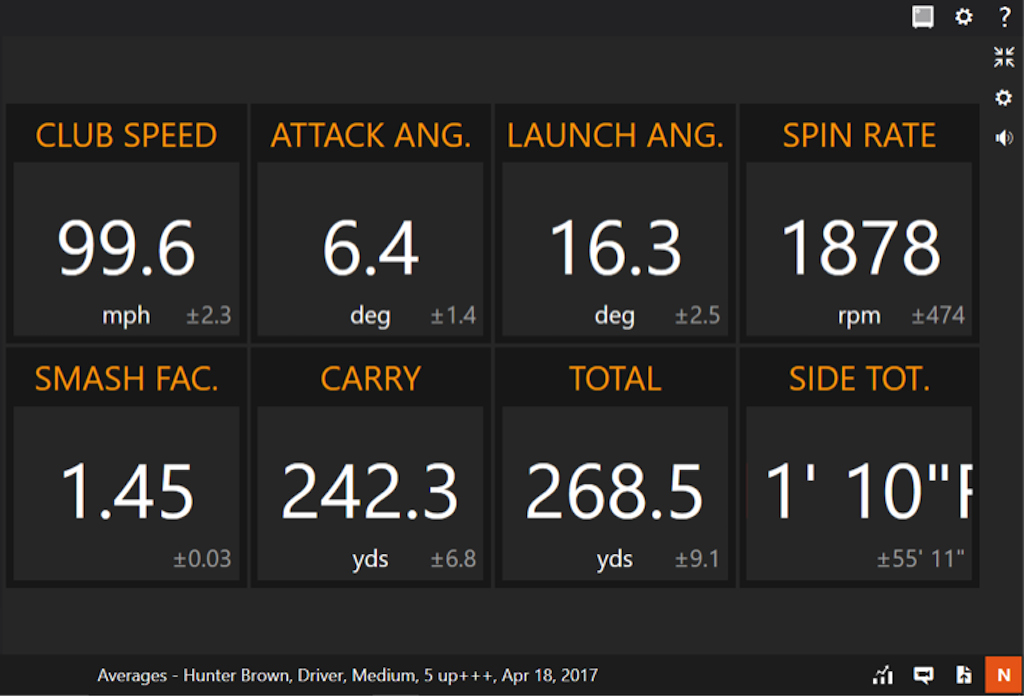The width and height of the screenshot is (1024, 697).
Task: Click the ±9.1 total deviation
Action: click(x=697, y=559)
